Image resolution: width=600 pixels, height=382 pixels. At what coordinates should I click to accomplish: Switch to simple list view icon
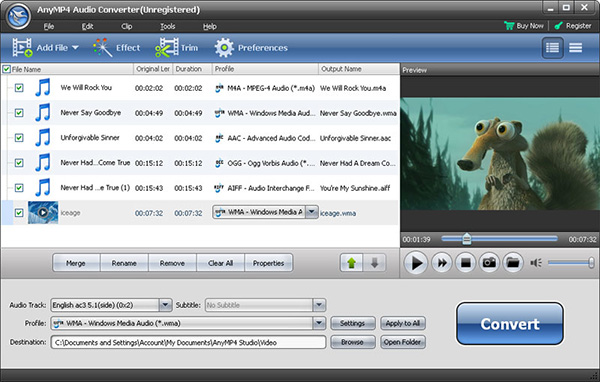click(x=576, y=48)
